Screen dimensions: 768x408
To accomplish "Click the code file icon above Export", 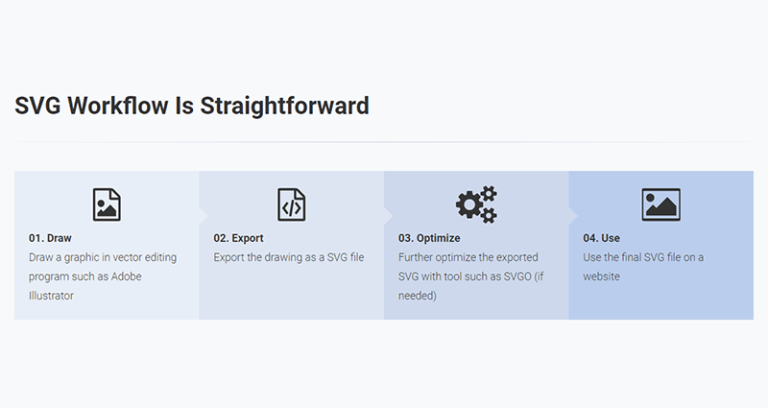I will (291, 204).
